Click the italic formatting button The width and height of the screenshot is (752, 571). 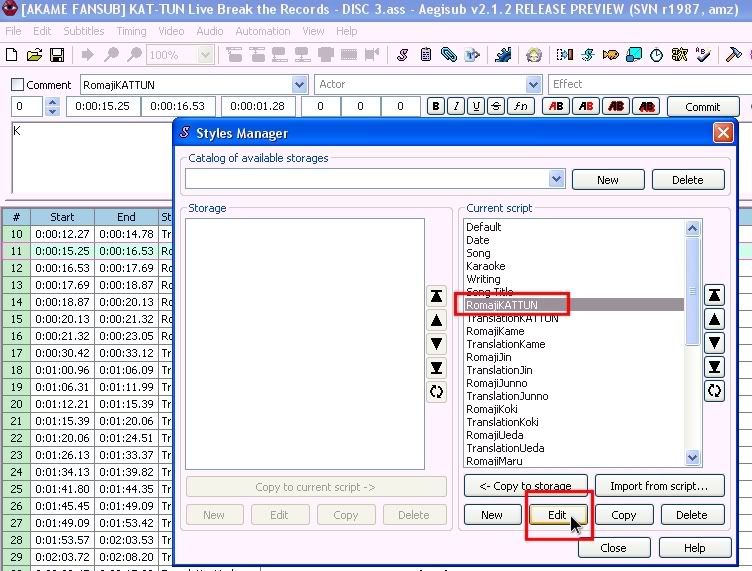[x=456, y=107]
